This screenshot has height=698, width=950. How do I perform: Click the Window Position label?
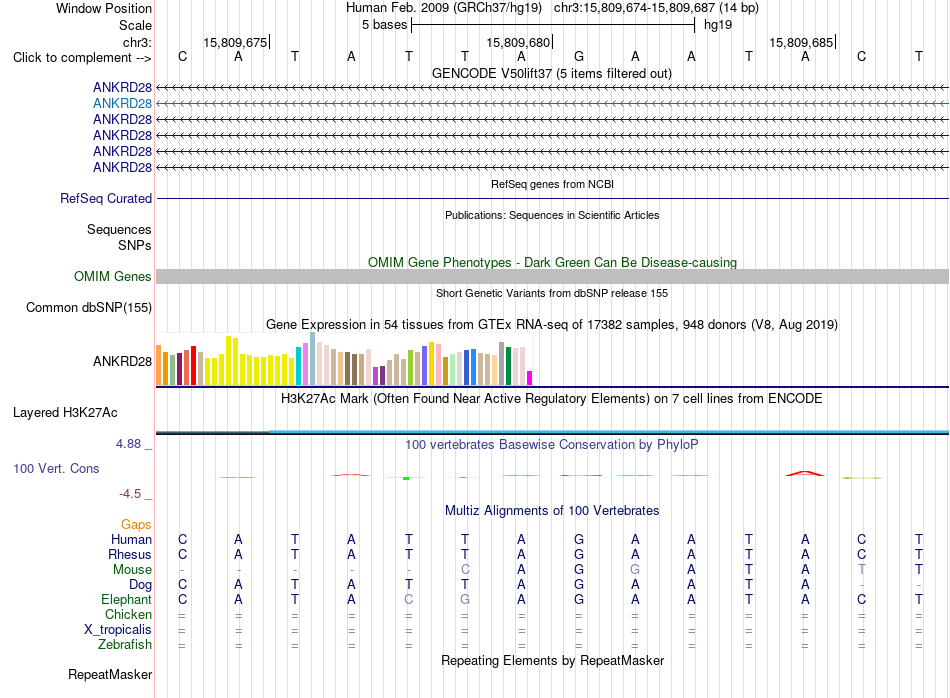pyautogui.click(x=104, y=8)
